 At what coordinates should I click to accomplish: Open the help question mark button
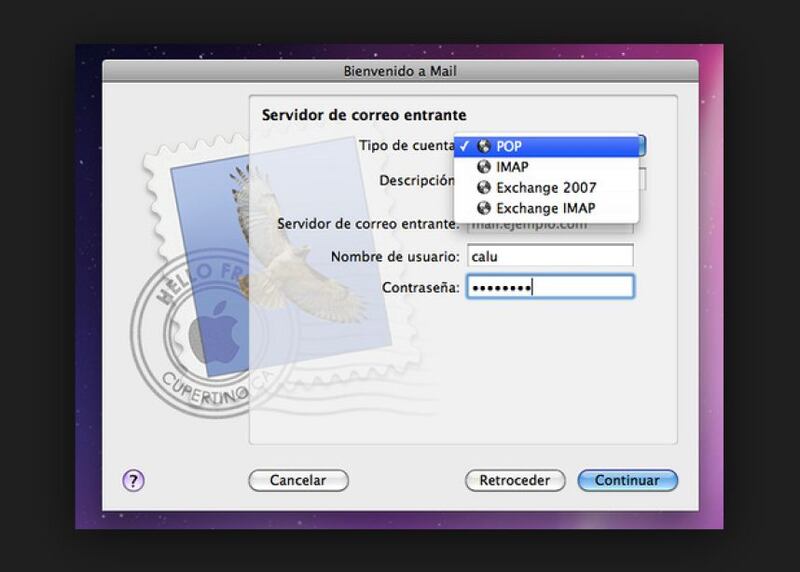click(133, 480)
